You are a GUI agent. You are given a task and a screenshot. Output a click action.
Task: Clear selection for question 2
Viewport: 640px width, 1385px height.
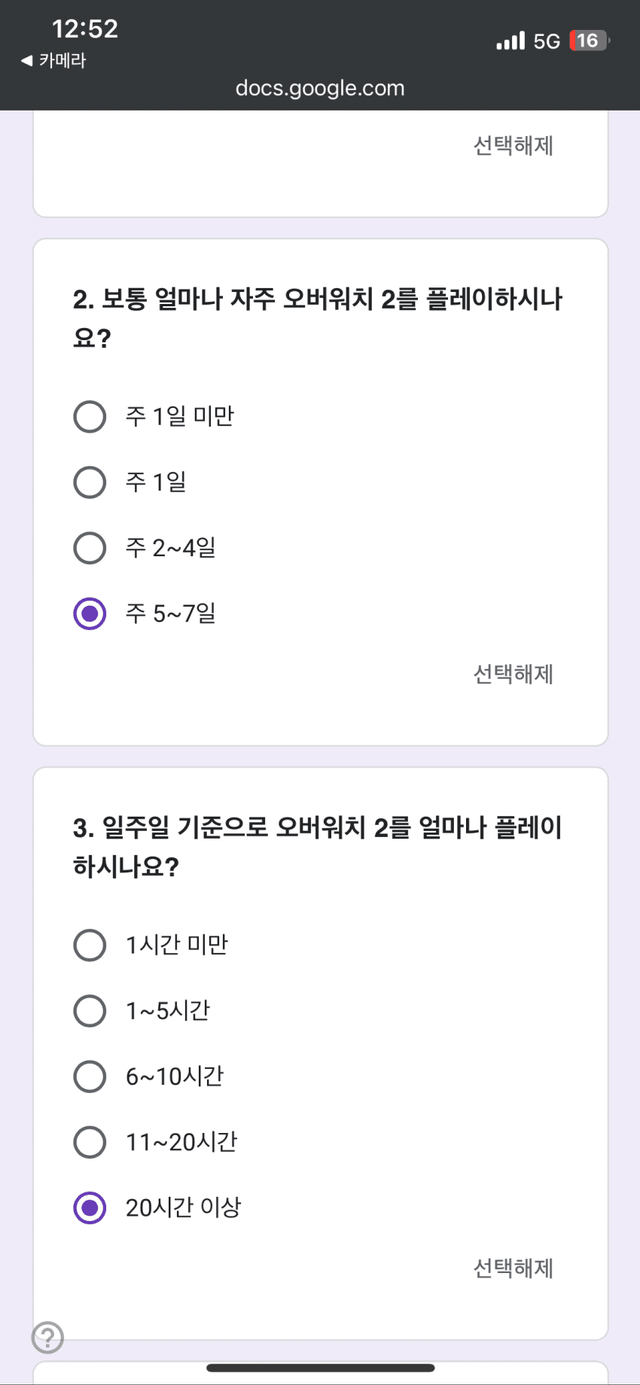tap(513, 674)
